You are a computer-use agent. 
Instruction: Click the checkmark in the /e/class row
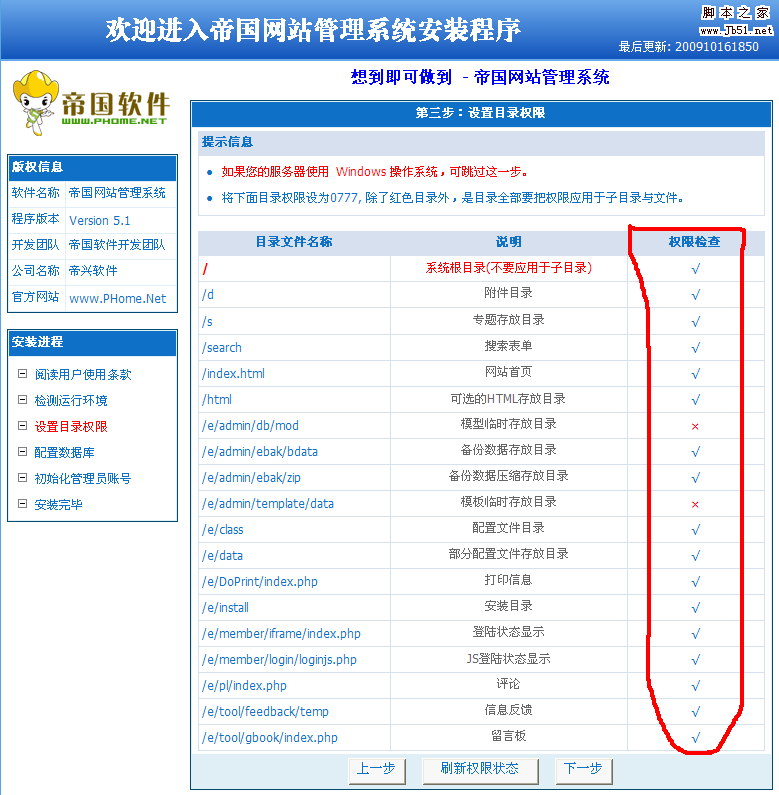(696, 530)
